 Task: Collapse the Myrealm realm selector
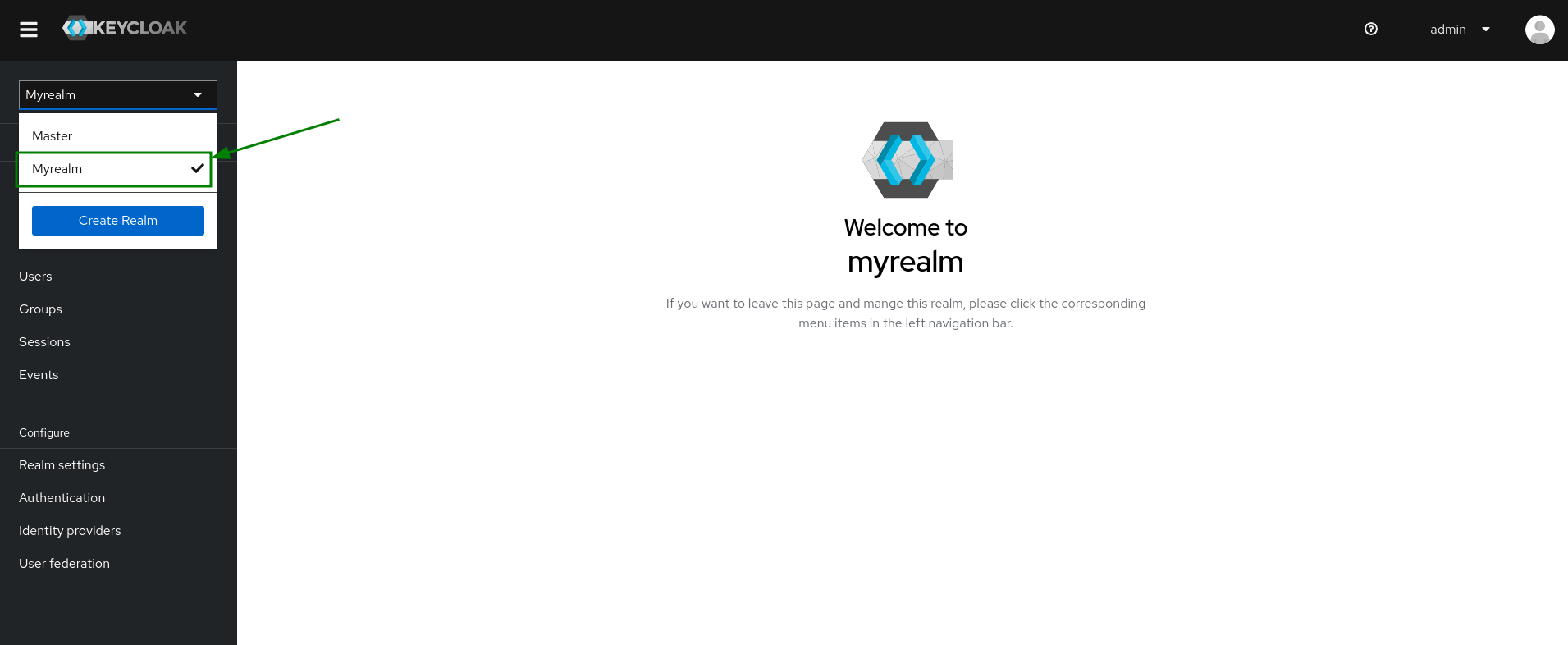tap(107, 95)
